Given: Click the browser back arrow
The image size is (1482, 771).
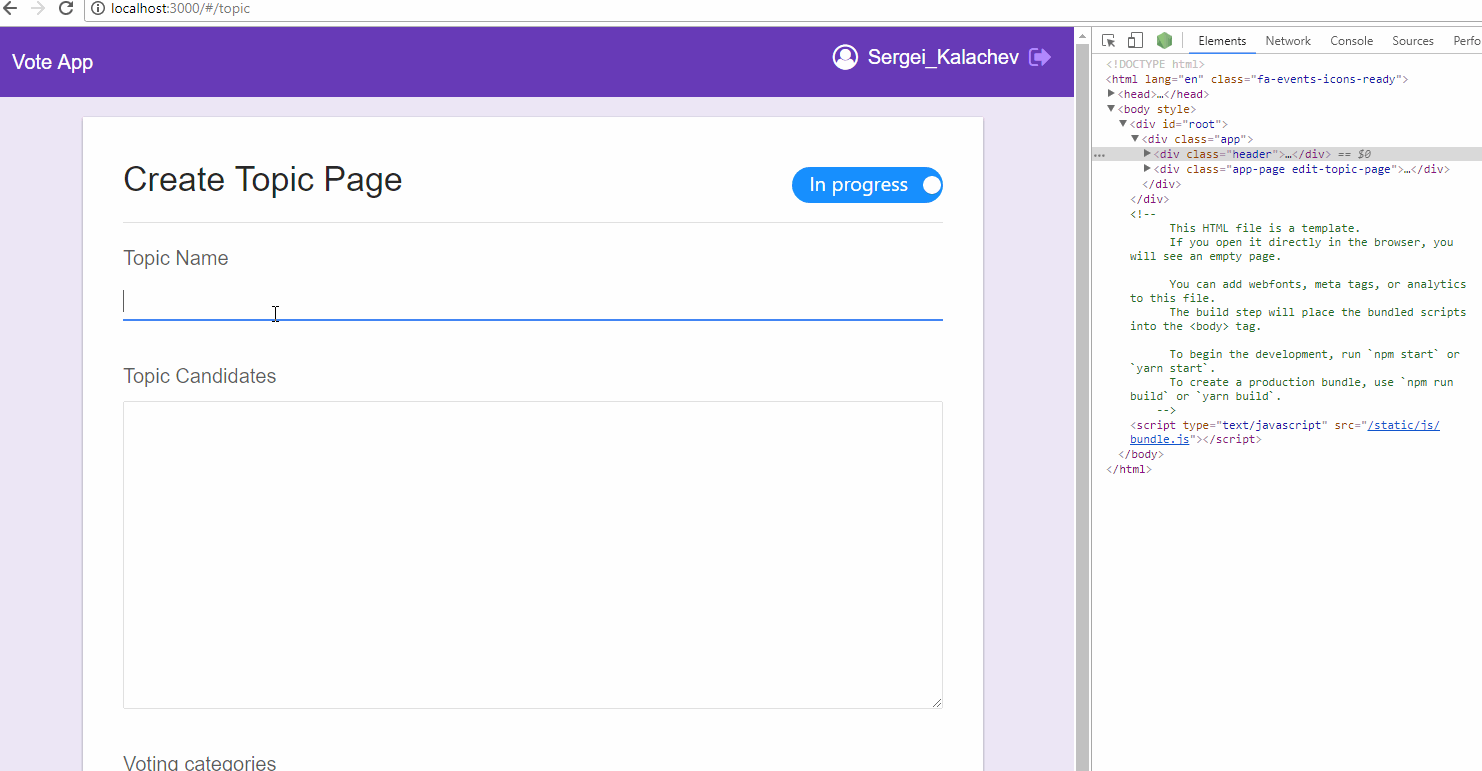Looking at the screenshot, I should coord(10,8).
